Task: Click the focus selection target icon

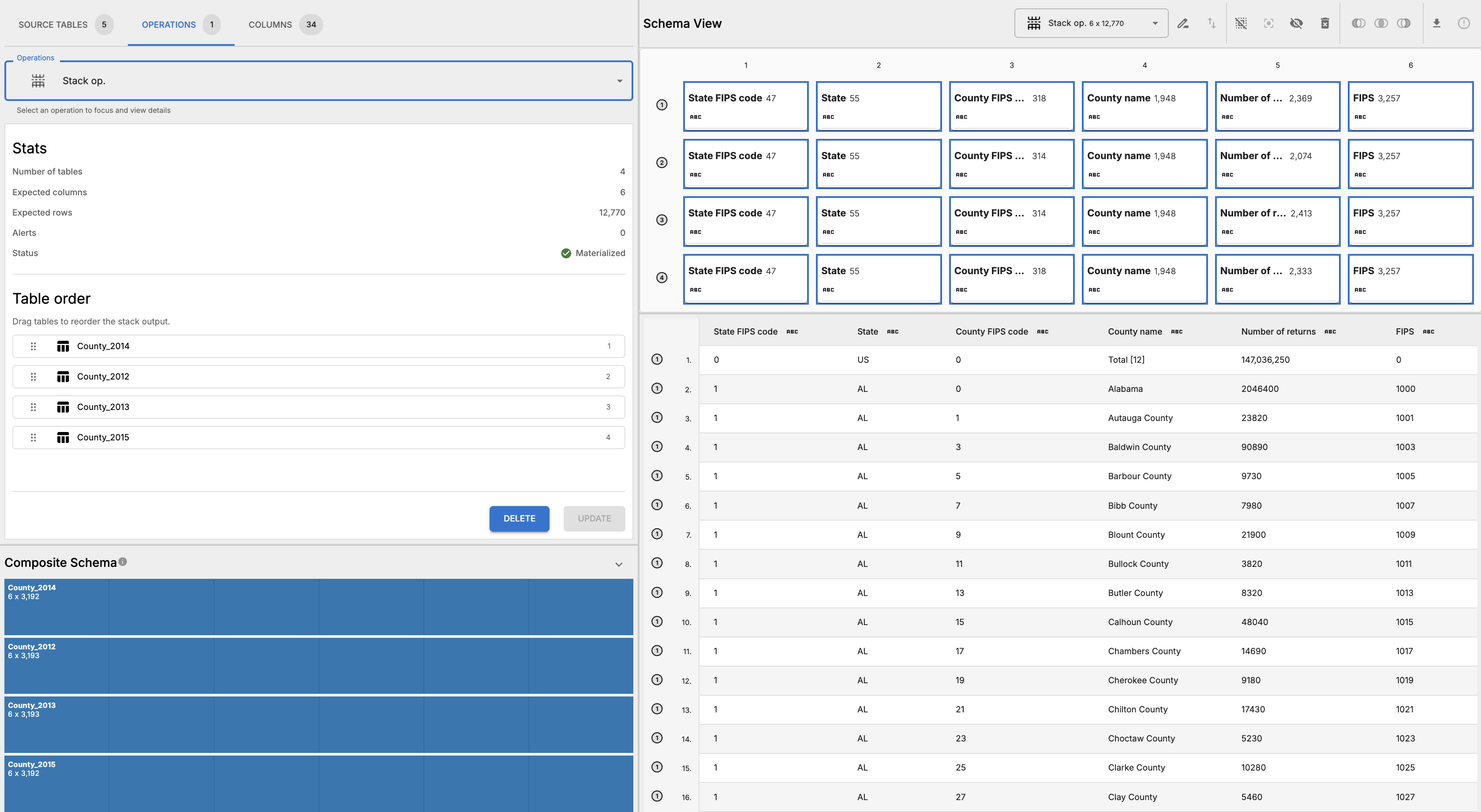Action: pyautogui.click(x=1269, y=23)
